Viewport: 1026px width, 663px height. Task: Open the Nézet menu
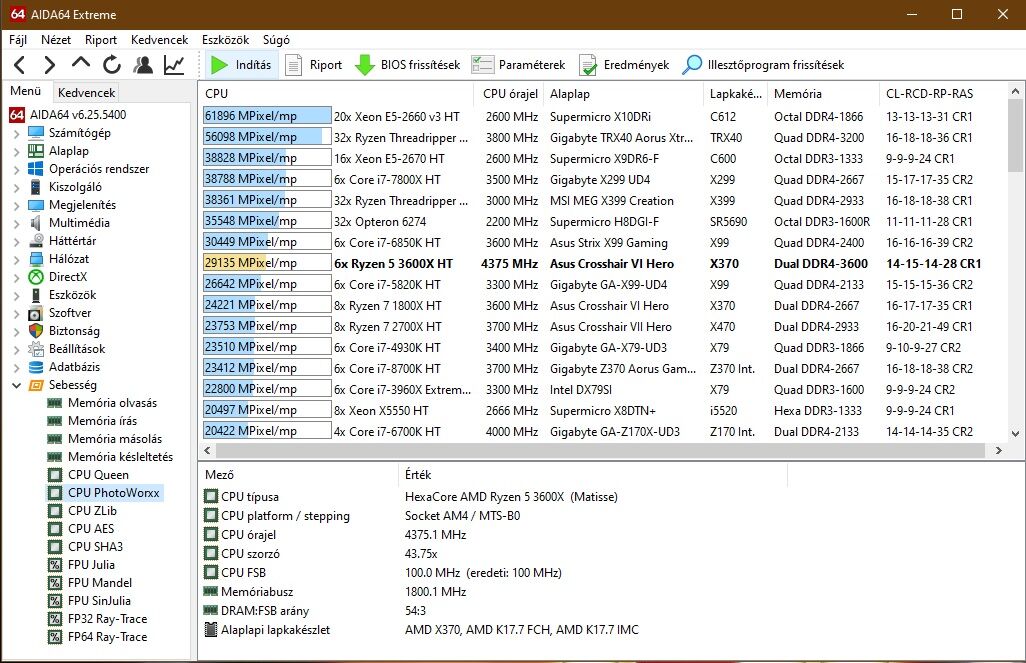click(x=56, y=40)
